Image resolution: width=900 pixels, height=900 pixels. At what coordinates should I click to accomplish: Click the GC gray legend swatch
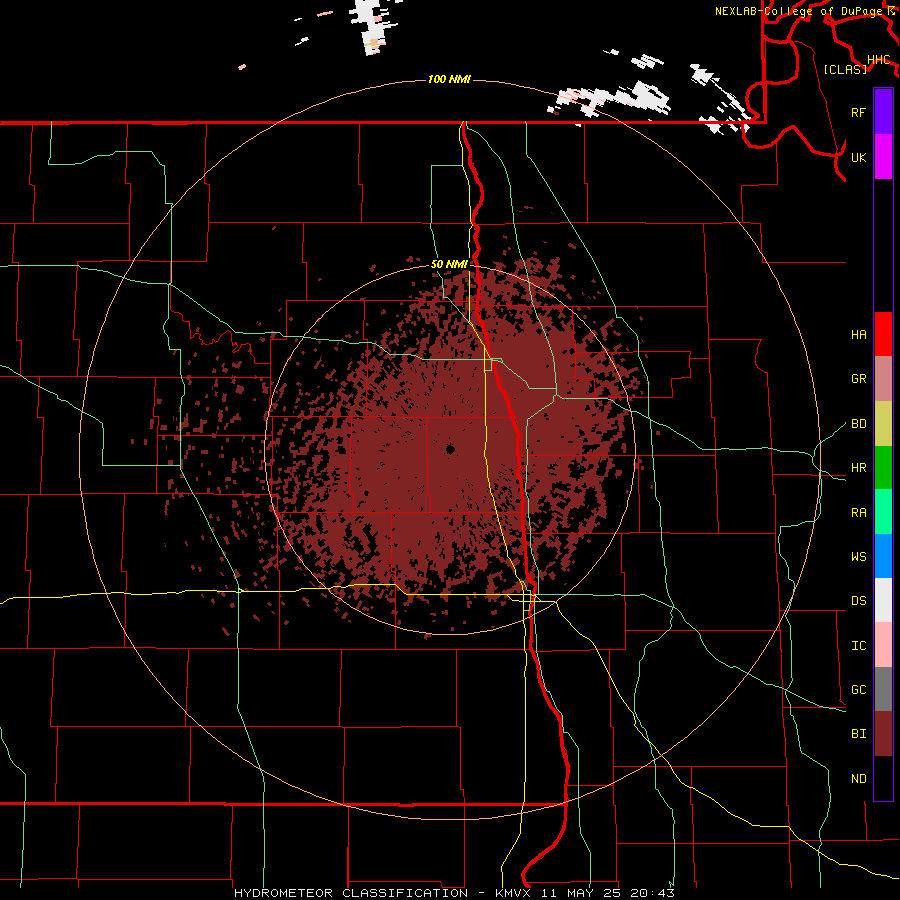(x=883, y=689)
